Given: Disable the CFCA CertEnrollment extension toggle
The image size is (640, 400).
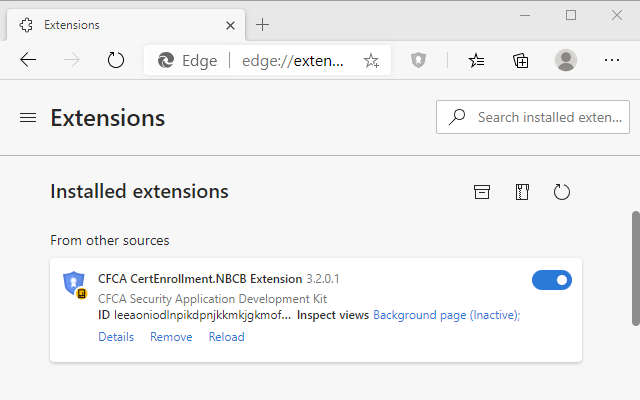Looking at the screenshot, I should 552,280.
